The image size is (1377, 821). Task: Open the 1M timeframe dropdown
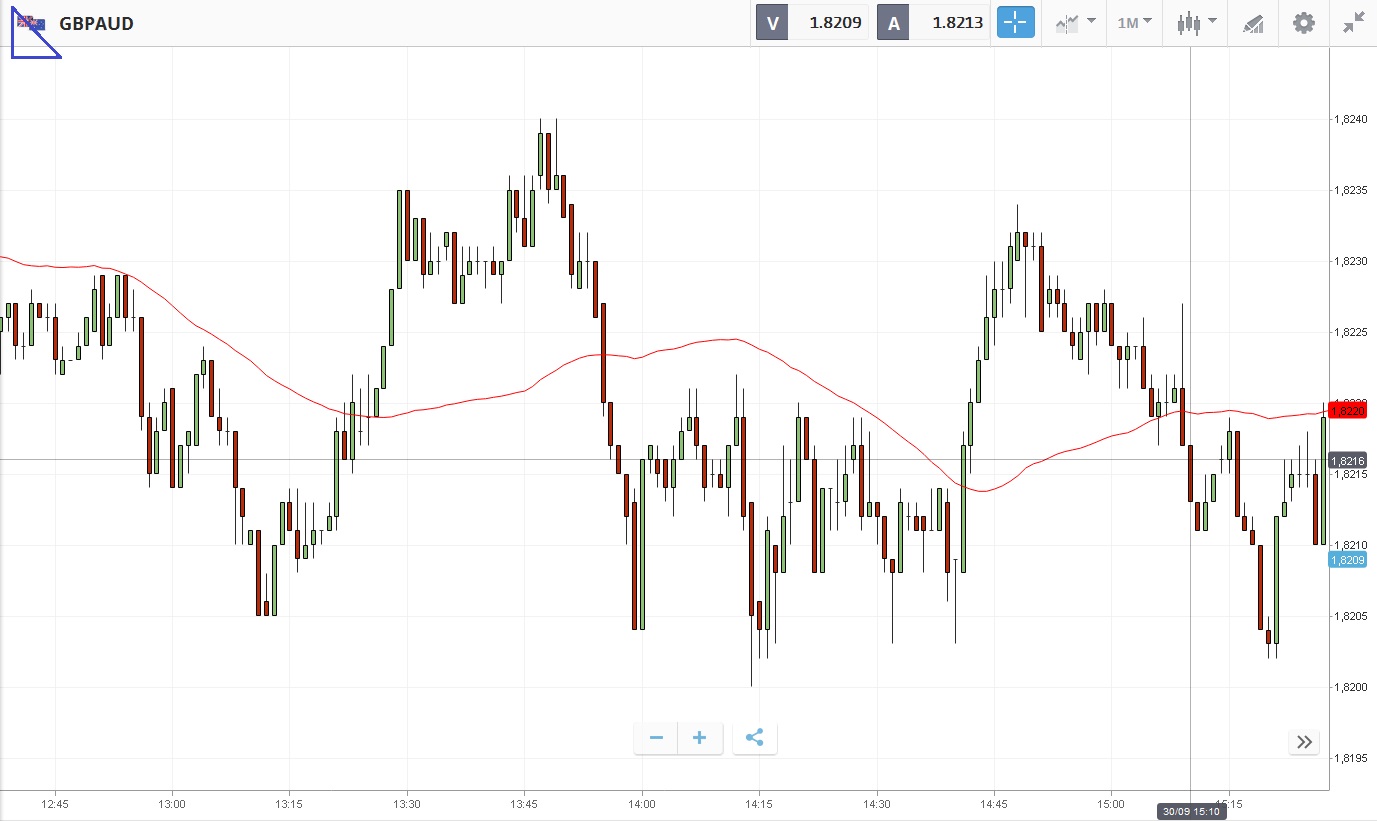click(x=1134, y=23)
